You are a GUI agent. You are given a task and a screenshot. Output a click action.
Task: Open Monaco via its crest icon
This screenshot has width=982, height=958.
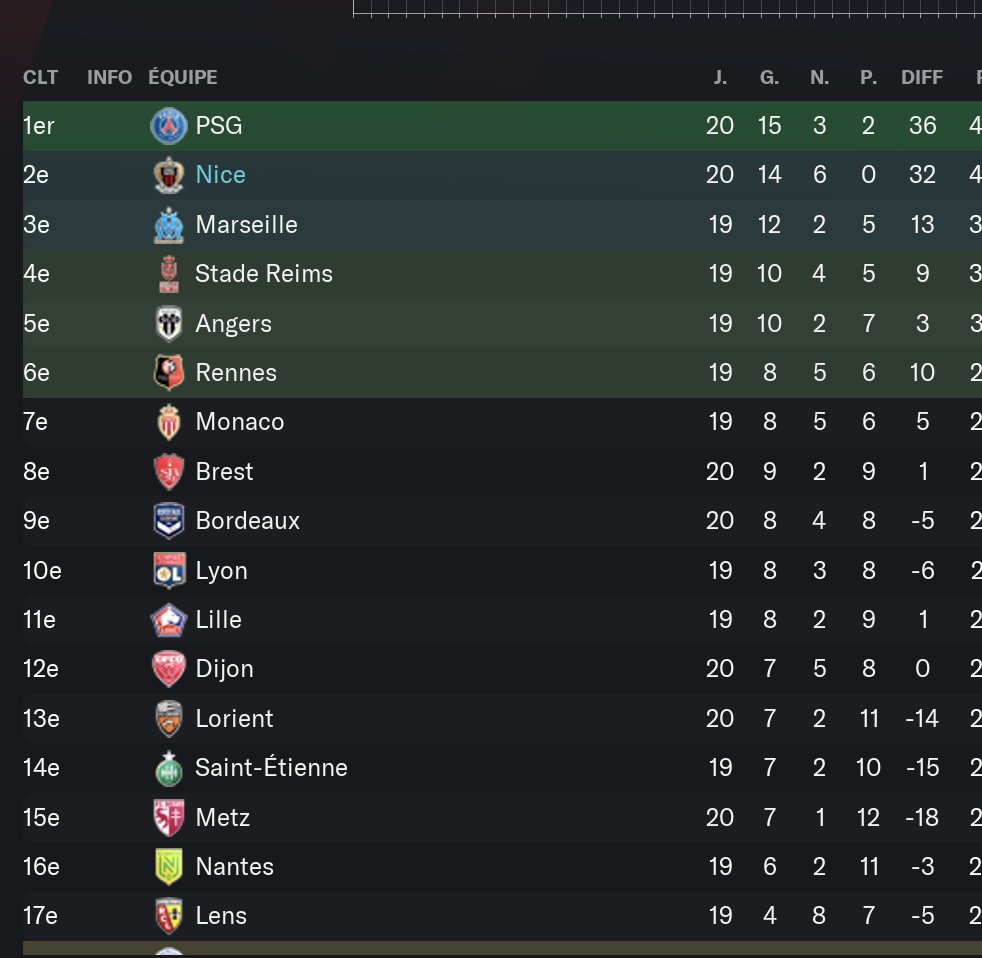point(168,422)
